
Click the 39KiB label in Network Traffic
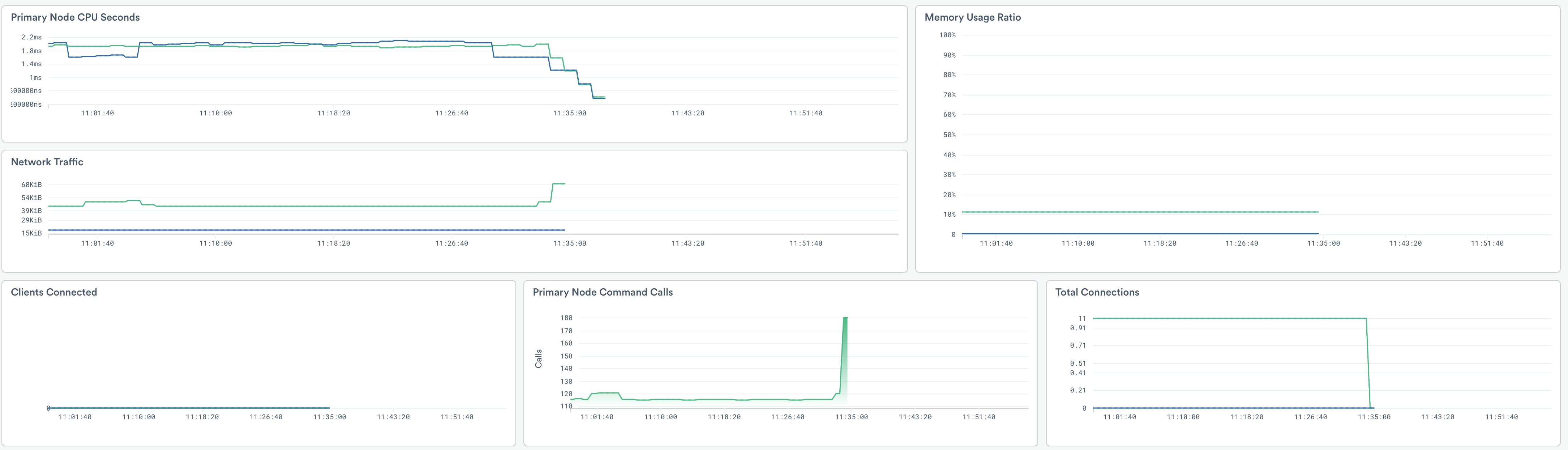(32, 211)
